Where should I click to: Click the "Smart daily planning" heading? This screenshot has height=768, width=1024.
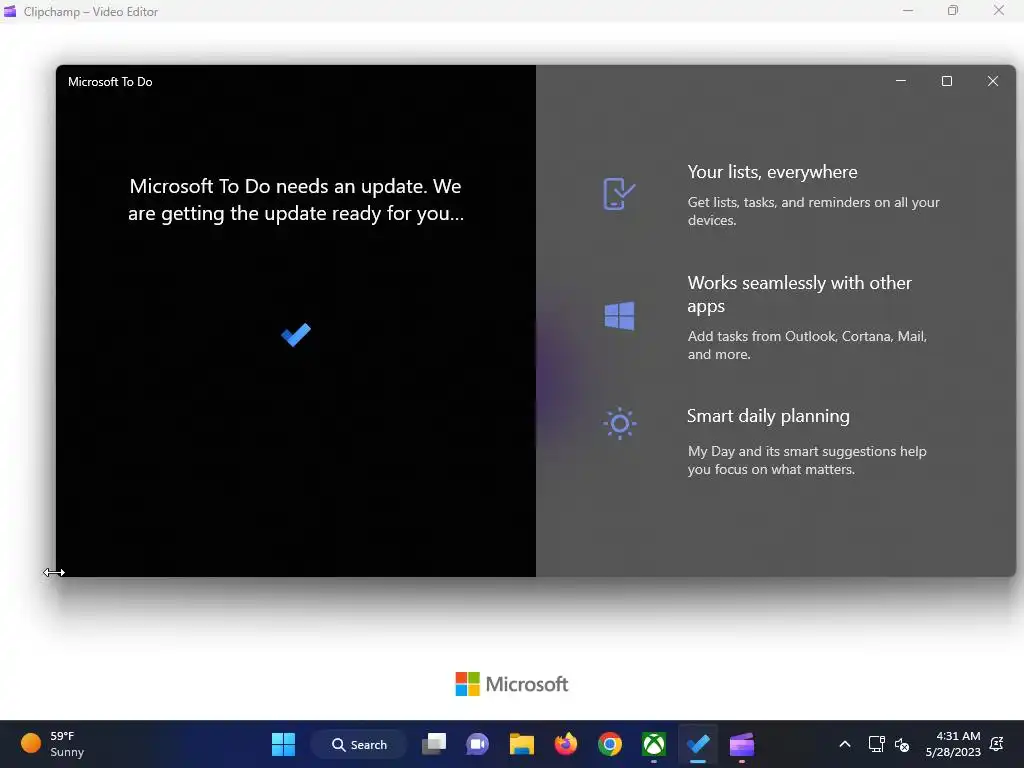(768, 416)
